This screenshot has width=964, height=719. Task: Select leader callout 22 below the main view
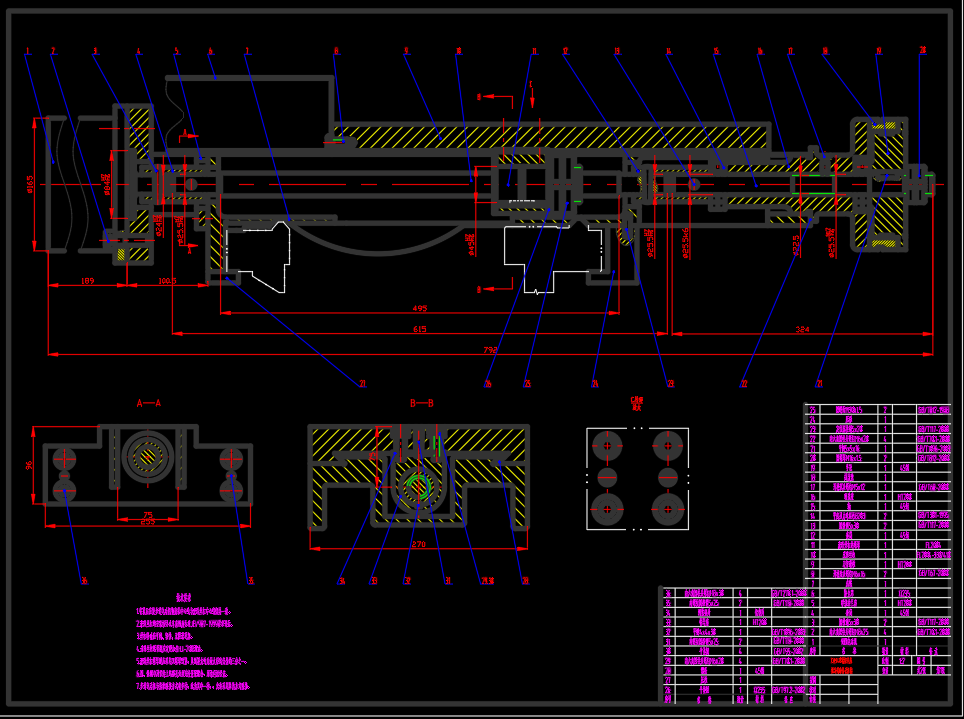pos(743,384)
